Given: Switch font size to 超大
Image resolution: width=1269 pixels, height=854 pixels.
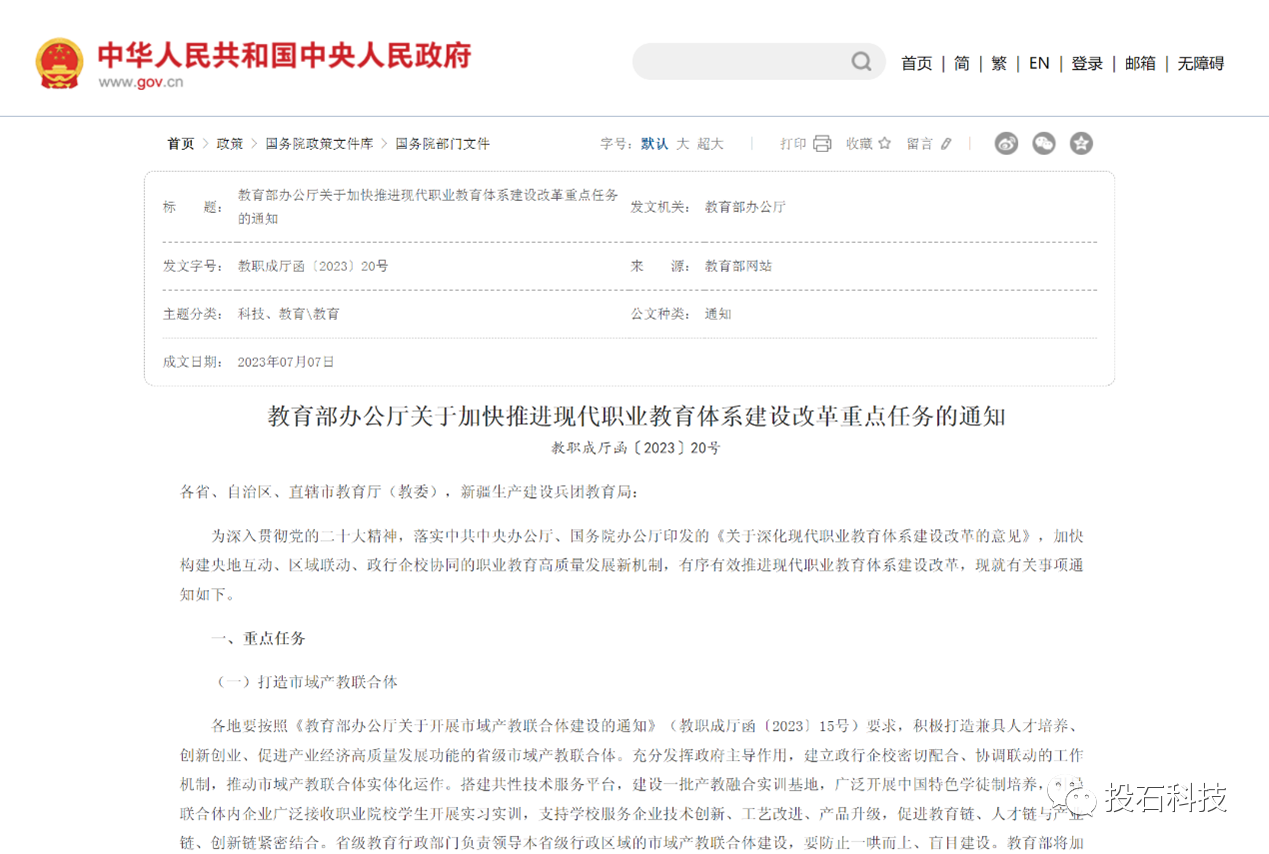Looking at the screenshot, I should click(710, 144).
